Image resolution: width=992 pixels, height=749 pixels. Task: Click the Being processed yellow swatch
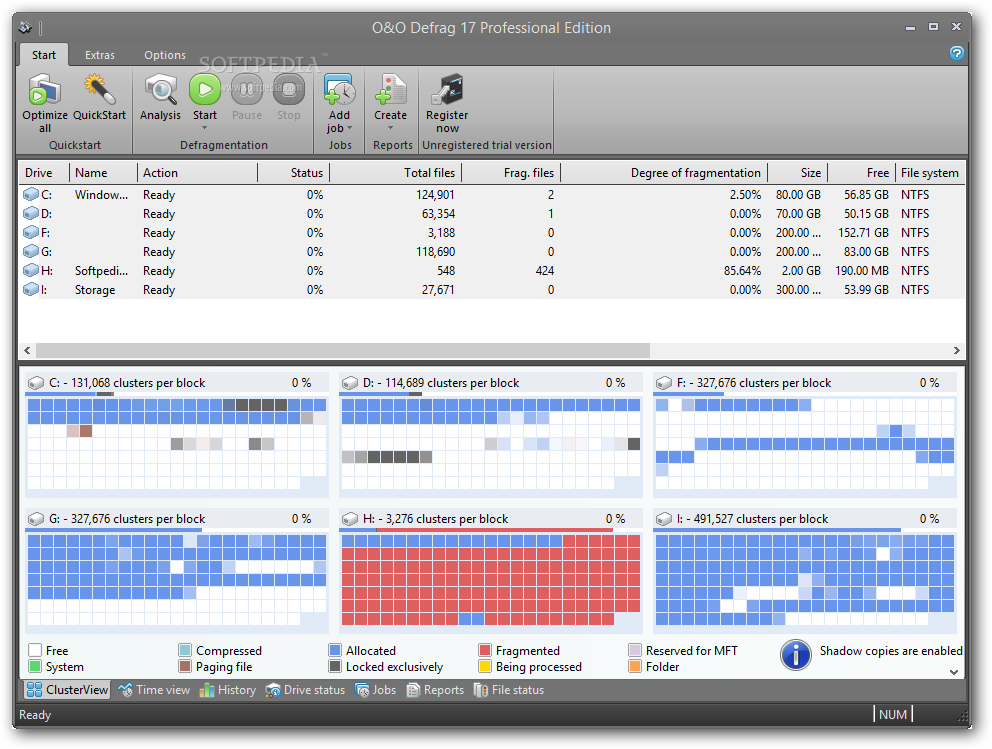tap(485, 666)
